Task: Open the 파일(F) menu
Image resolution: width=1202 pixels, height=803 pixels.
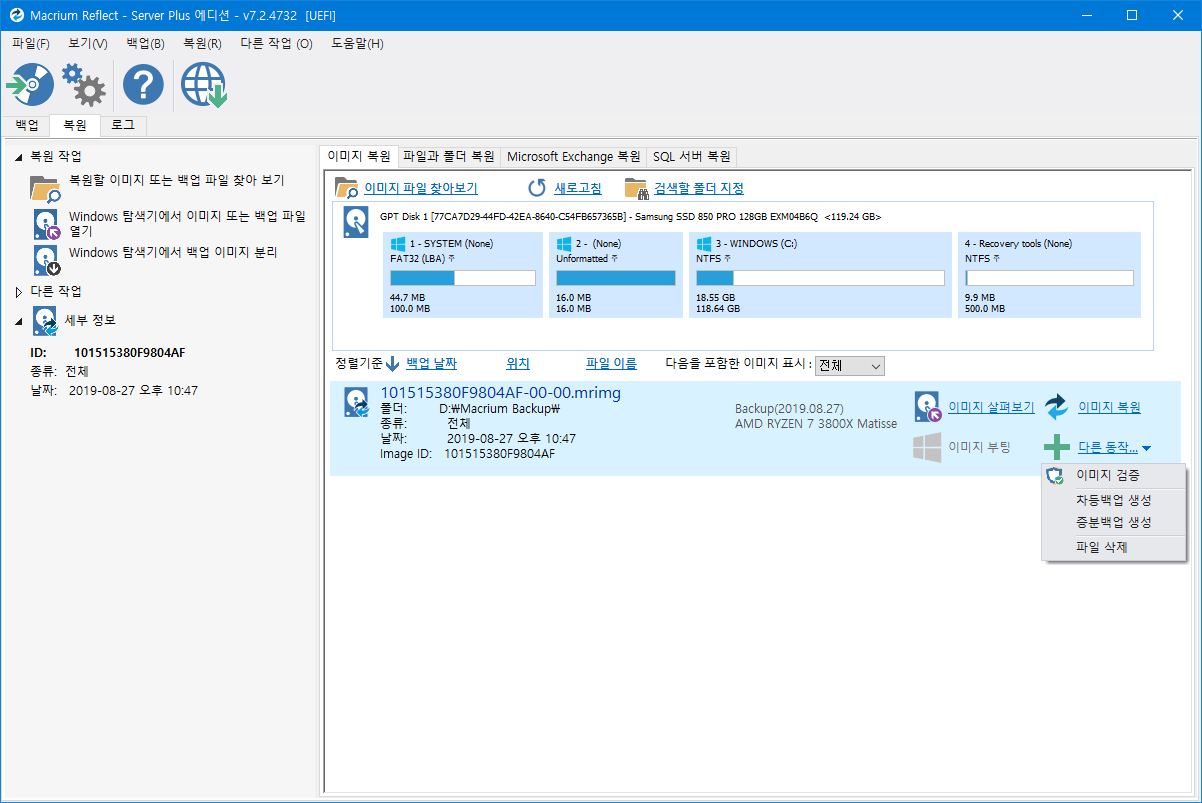Action: tap(31, 44)
